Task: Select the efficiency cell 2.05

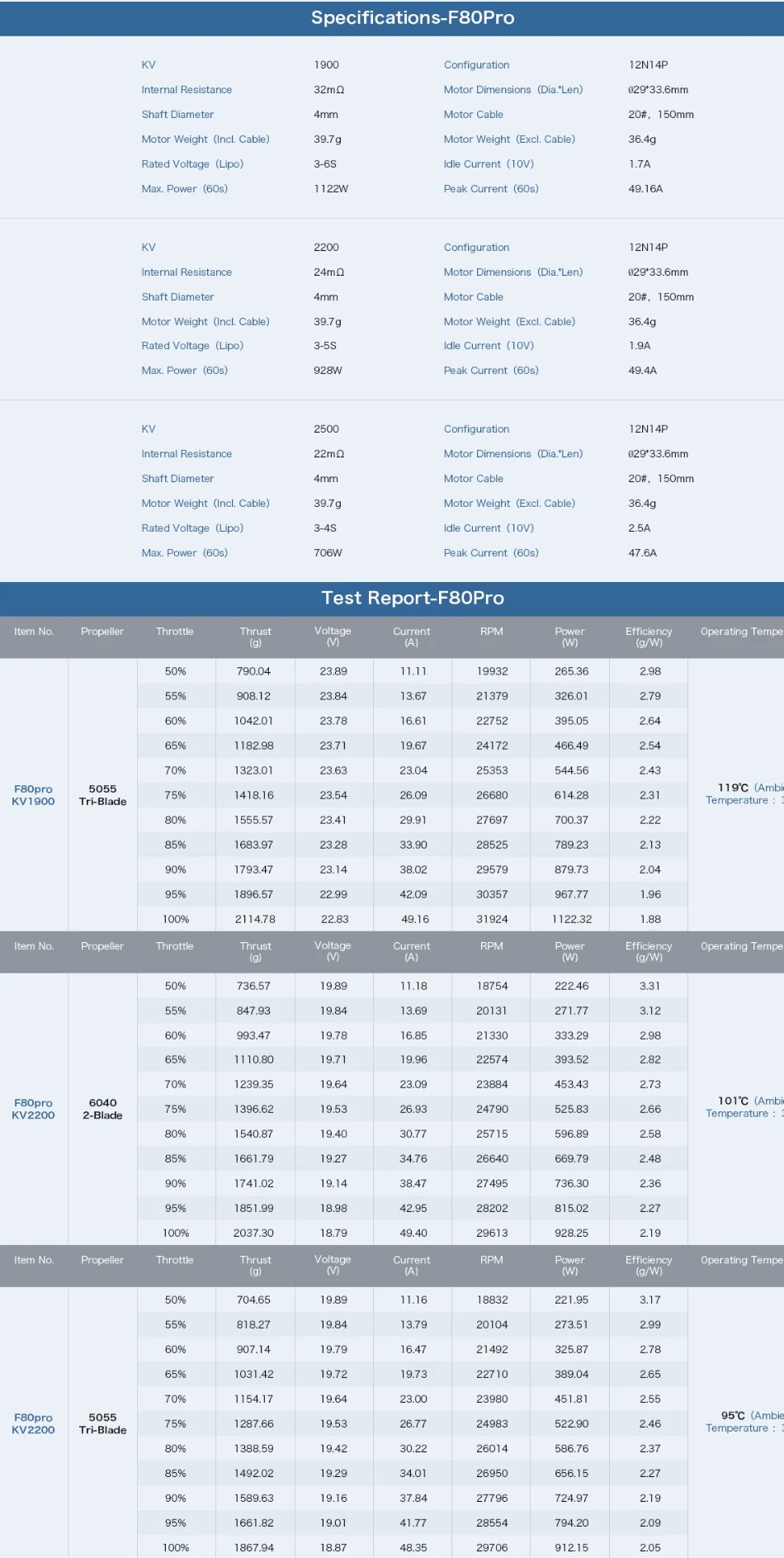Action: coord(650,1547)
